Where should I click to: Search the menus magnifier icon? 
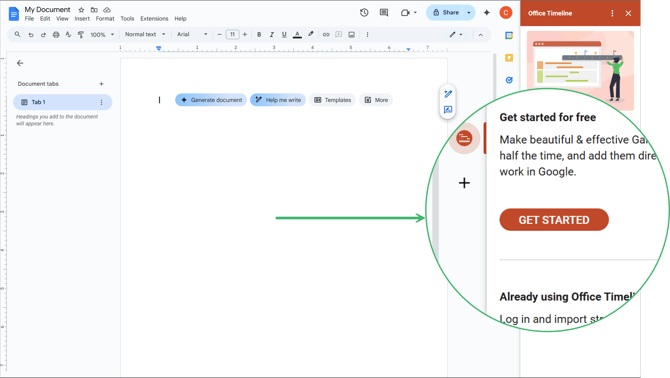(17, 34)
